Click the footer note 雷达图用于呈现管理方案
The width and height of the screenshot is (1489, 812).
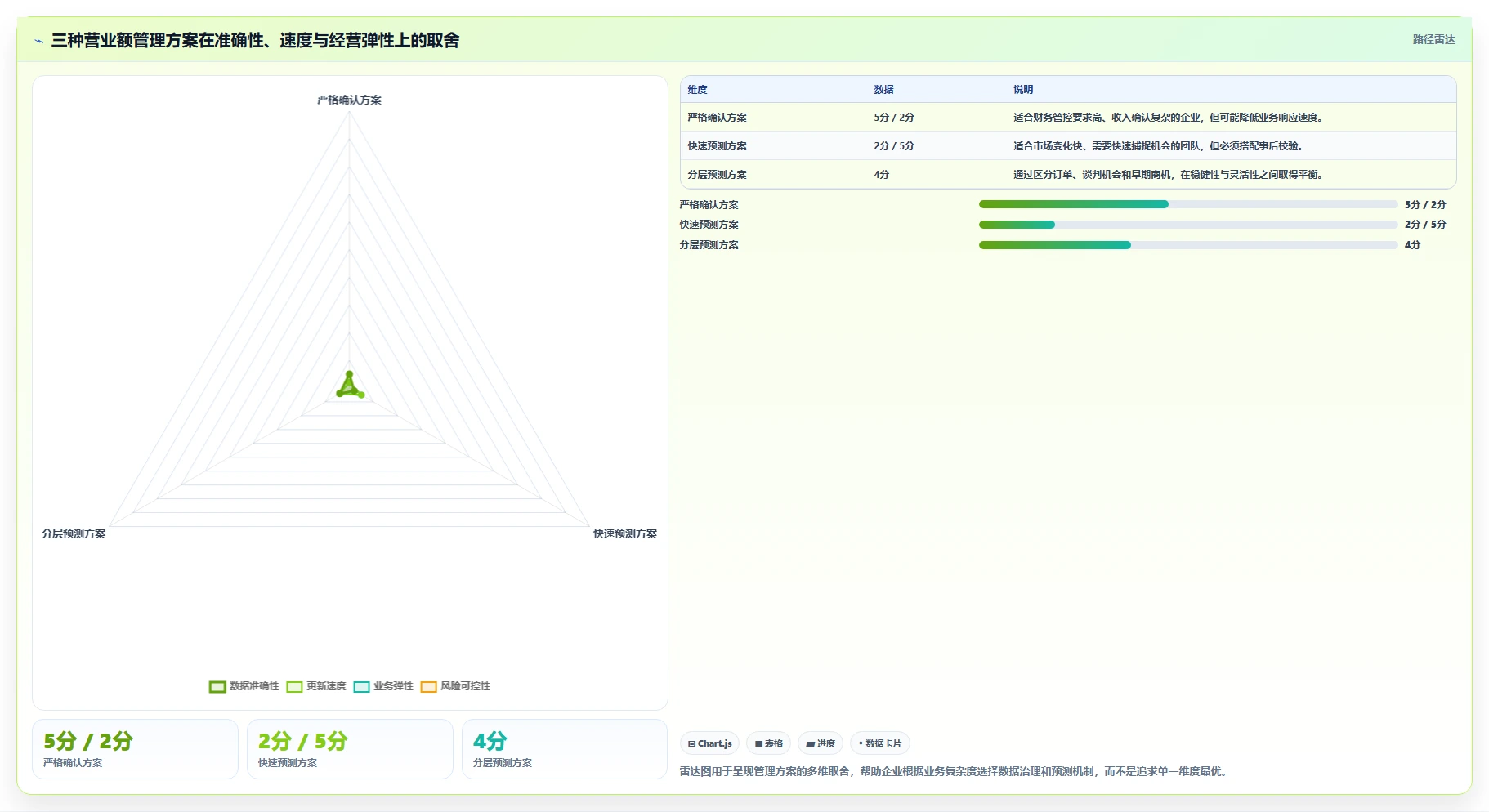click(x=955, y=771)
